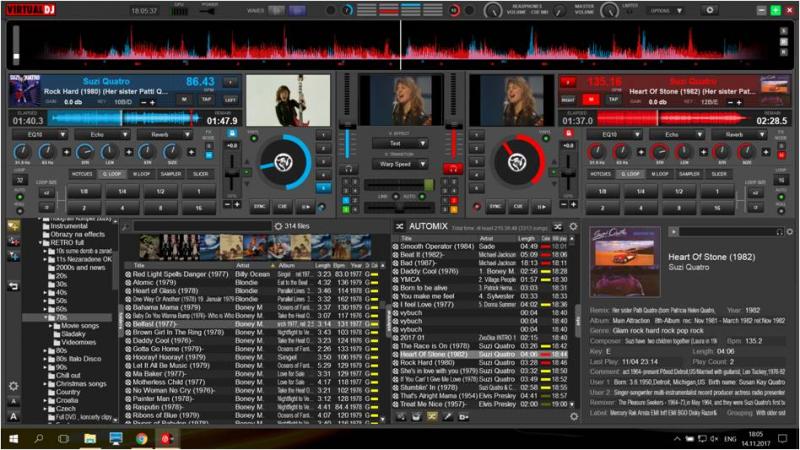800x450 pixels.
Task: Click the add favorite folder icon in sidebar
Action: pos(14,225)
